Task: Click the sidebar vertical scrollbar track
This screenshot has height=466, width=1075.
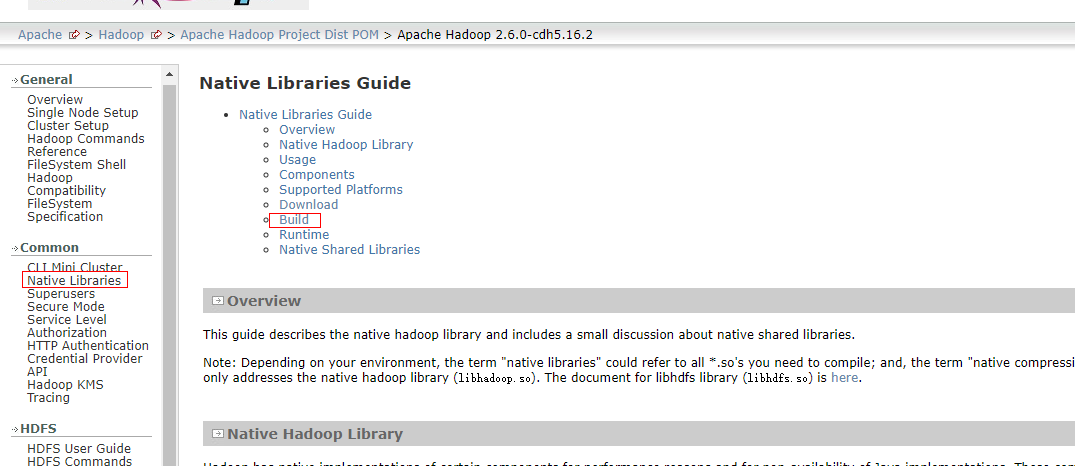Action: tap(169, 274)
